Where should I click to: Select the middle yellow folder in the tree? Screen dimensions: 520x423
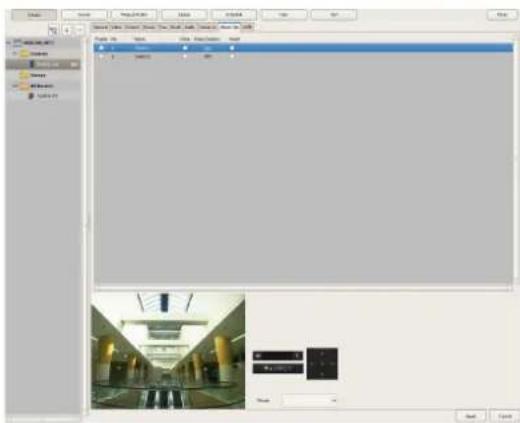pyautogui.click(x=33, y=75)
